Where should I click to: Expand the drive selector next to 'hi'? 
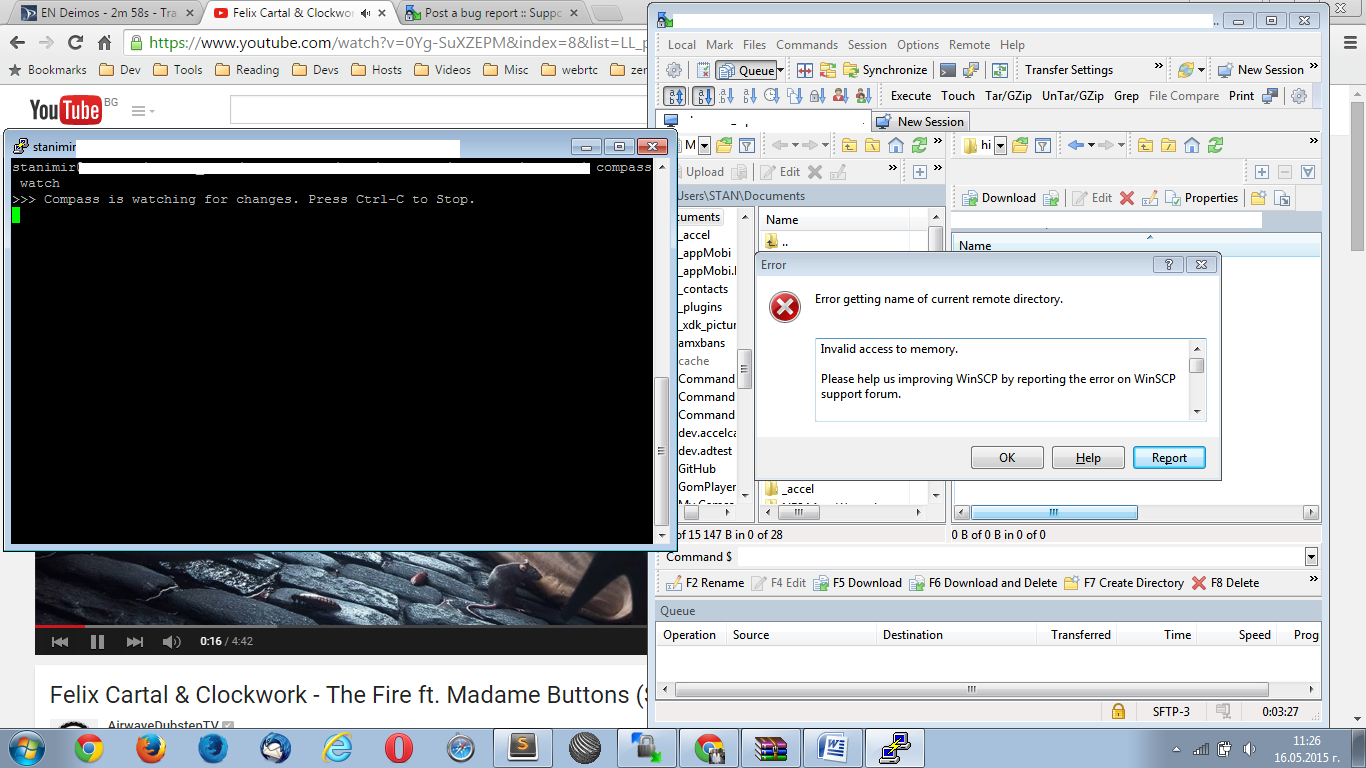tap(1000, 145)
